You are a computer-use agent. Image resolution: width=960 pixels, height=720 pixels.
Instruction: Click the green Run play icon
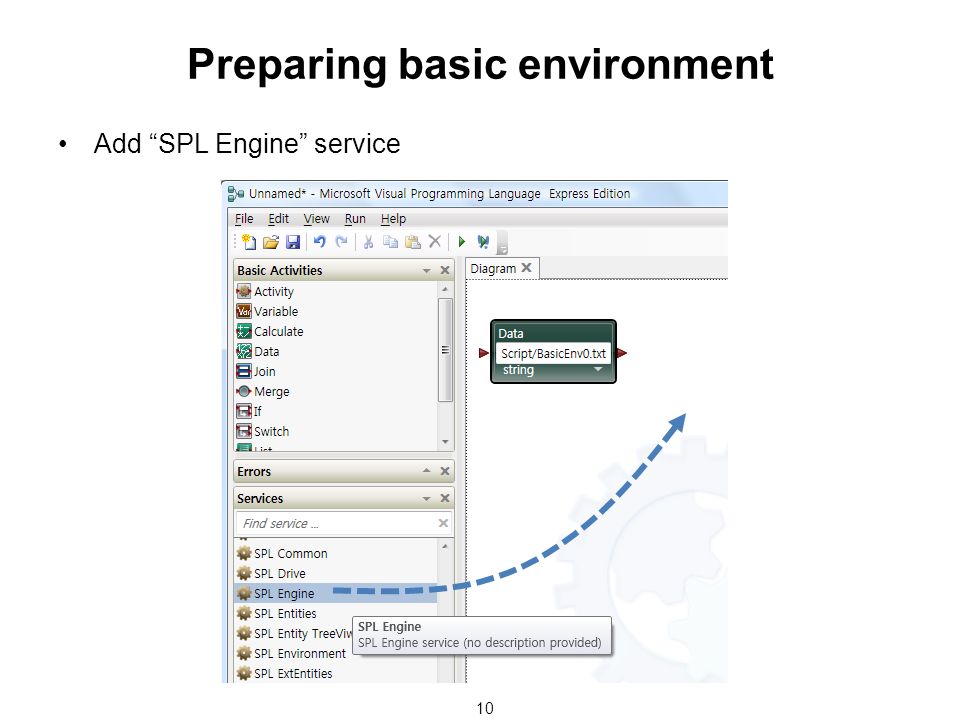pyautogui.click(x=462, y=242)
